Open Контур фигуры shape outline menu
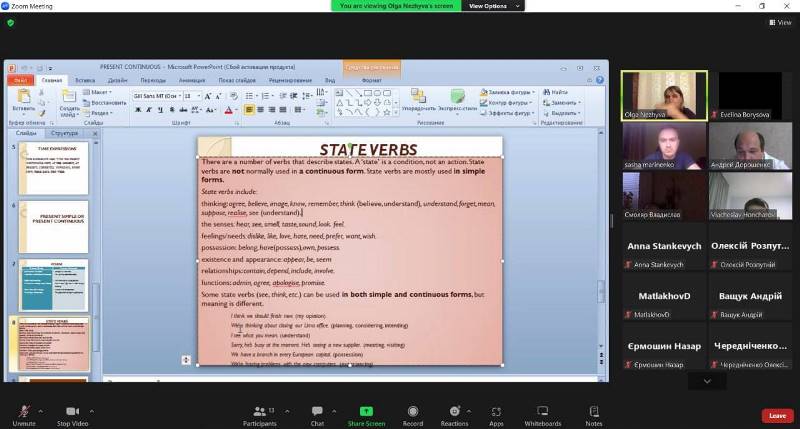 click(x=507, y=103)
